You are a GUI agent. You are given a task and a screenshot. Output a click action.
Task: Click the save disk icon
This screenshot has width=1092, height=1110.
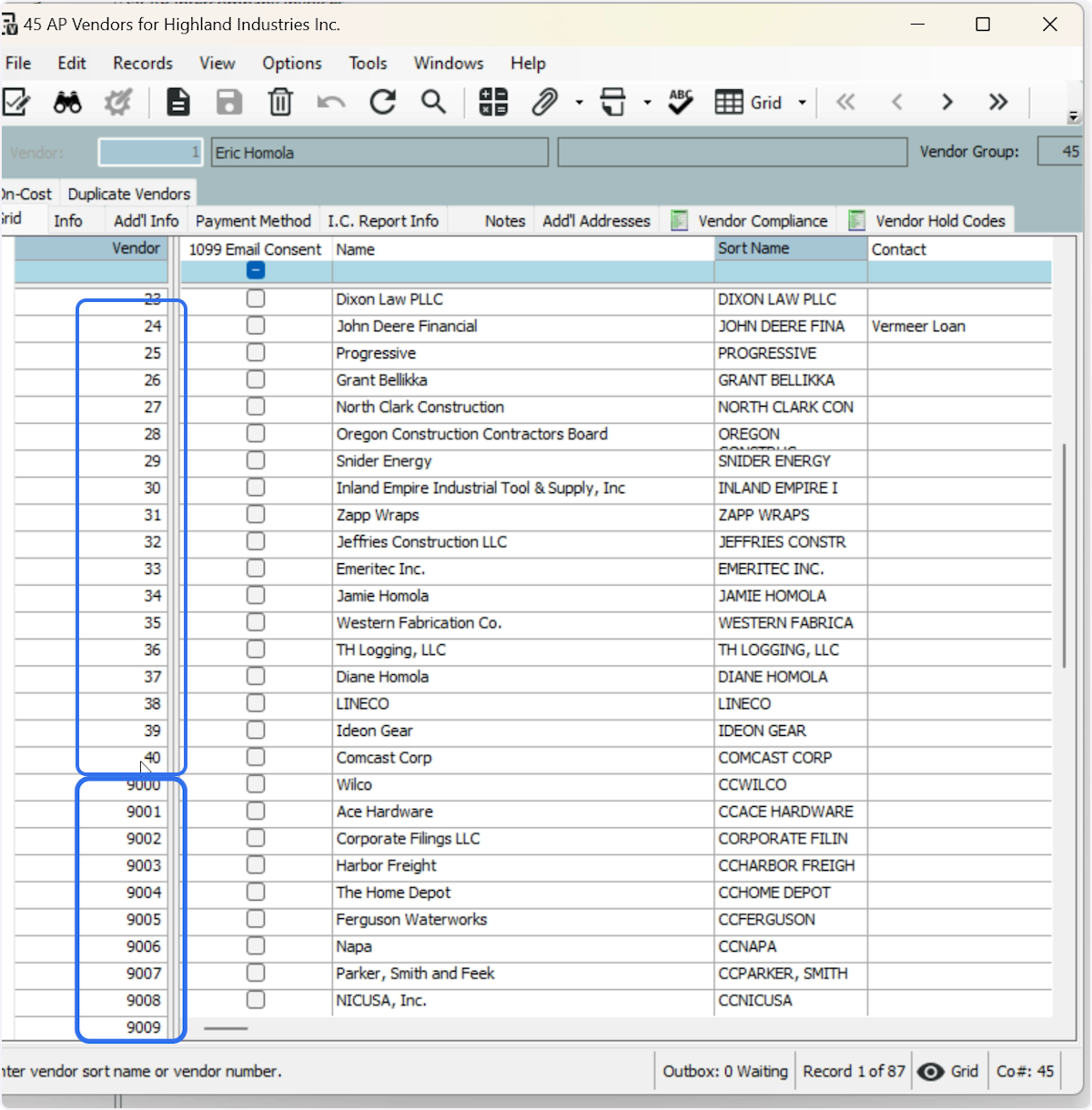click(229, 102)
